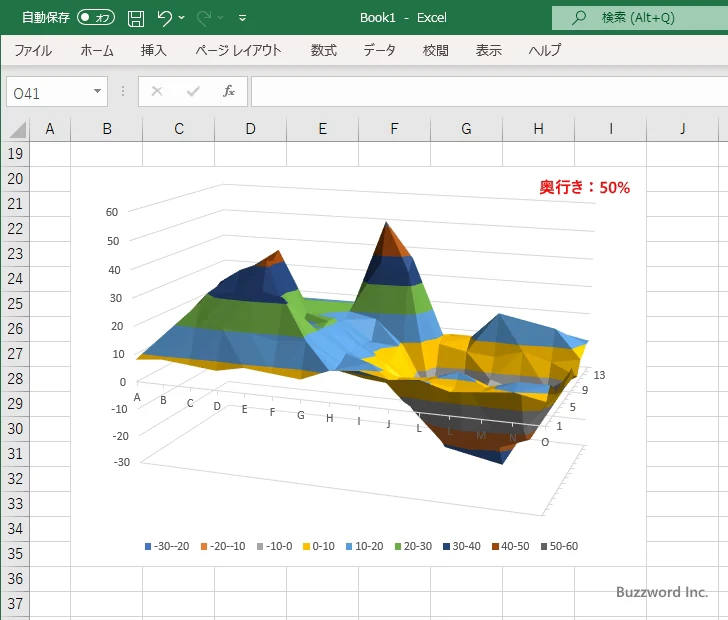Click the -20--10 legend swatch

point(204,547)
